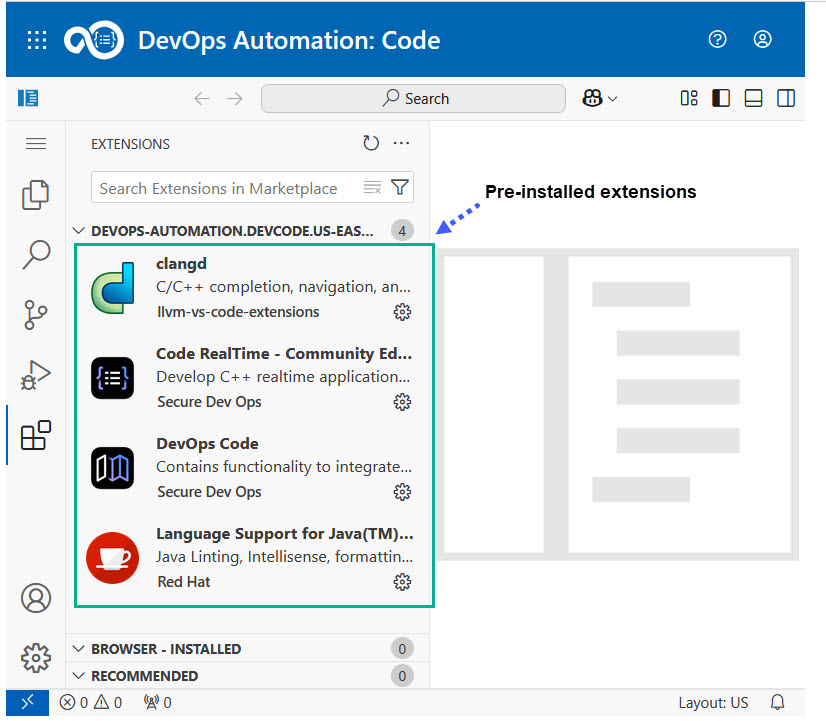
Task: Open the Views and More Actions menu
Action: 403,143
